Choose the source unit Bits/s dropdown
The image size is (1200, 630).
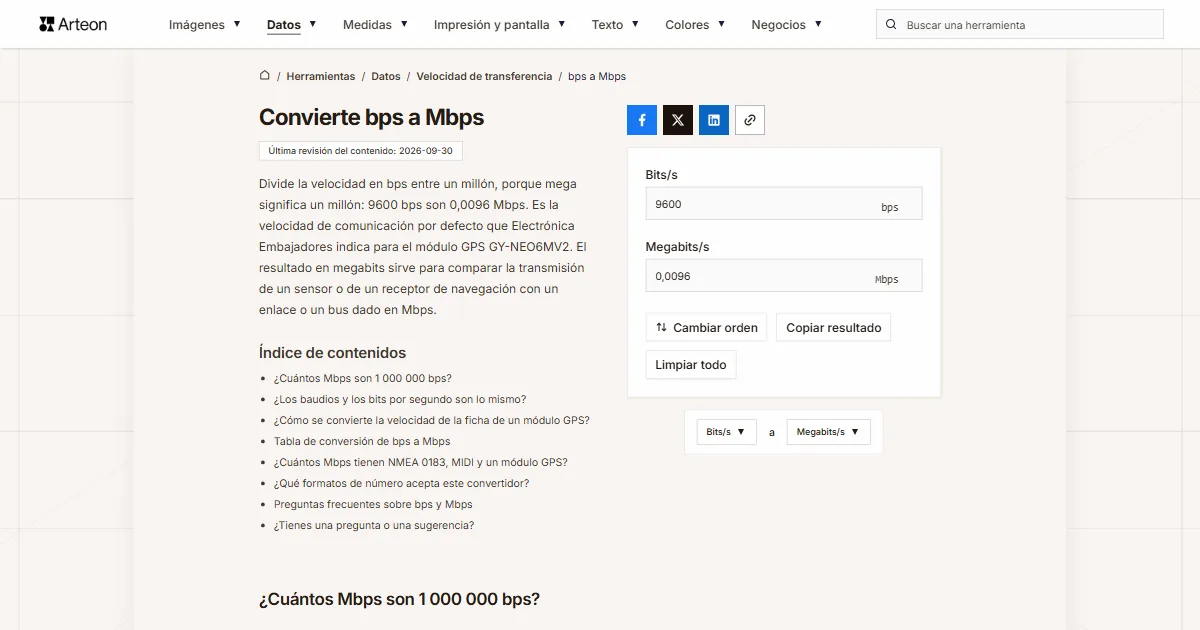click(726, 432)
